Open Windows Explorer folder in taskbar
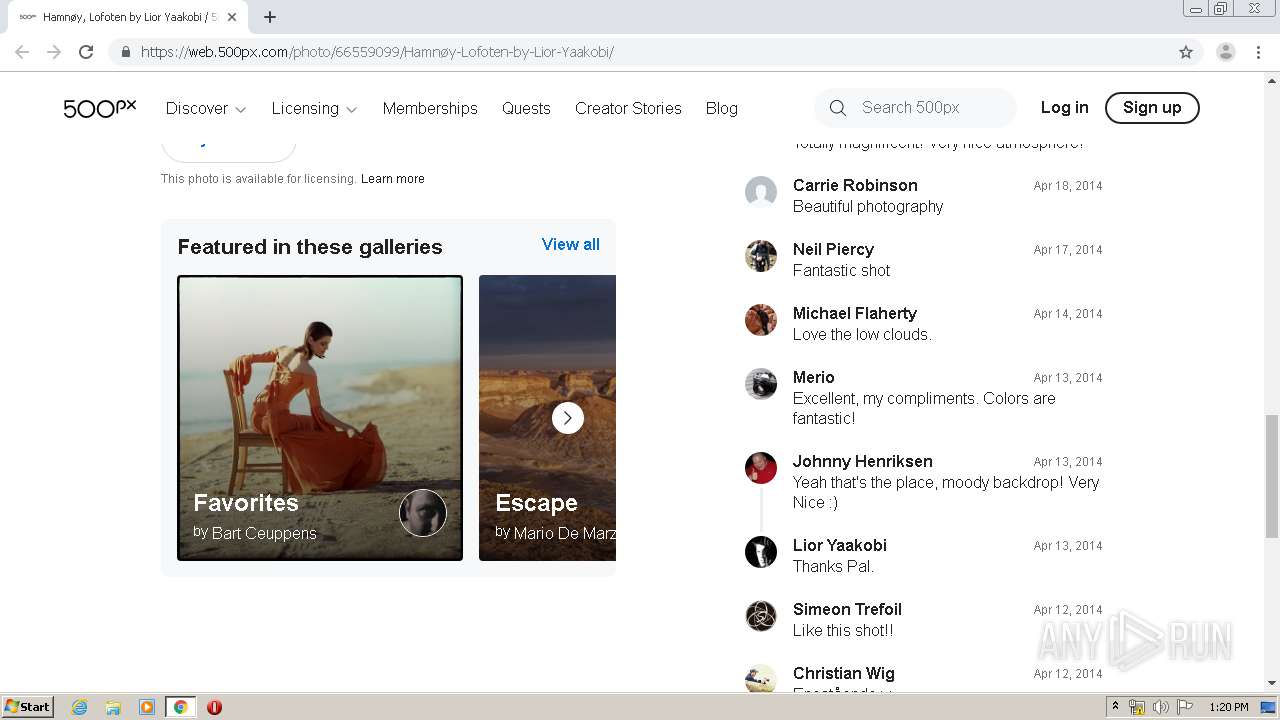This screenshot has width=1280, height=720. (113, 707)
